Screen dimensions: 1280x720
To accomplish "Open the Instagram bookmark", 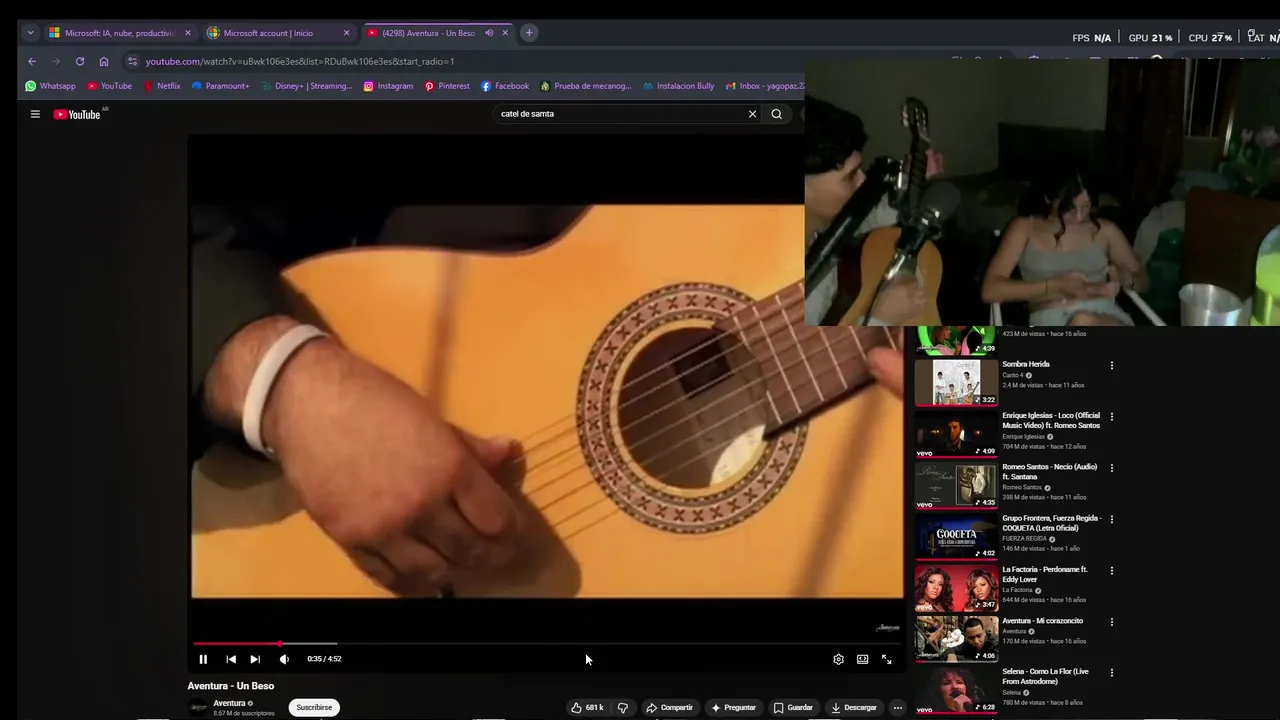I will click(x=388, y=86).
